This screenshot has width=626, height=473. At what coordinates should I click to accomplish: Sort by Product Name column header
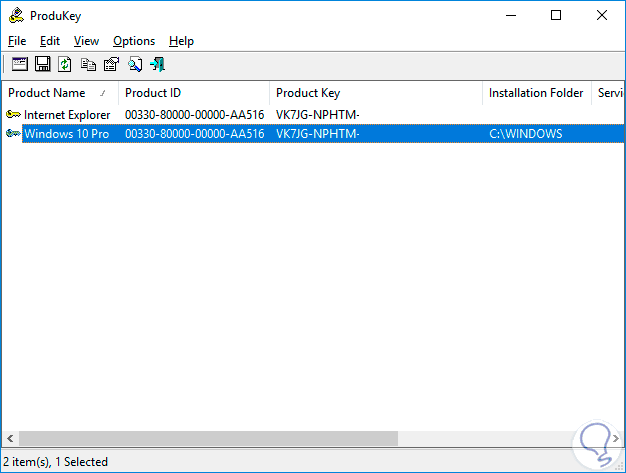pyautogui.click(x=60, y=93)
